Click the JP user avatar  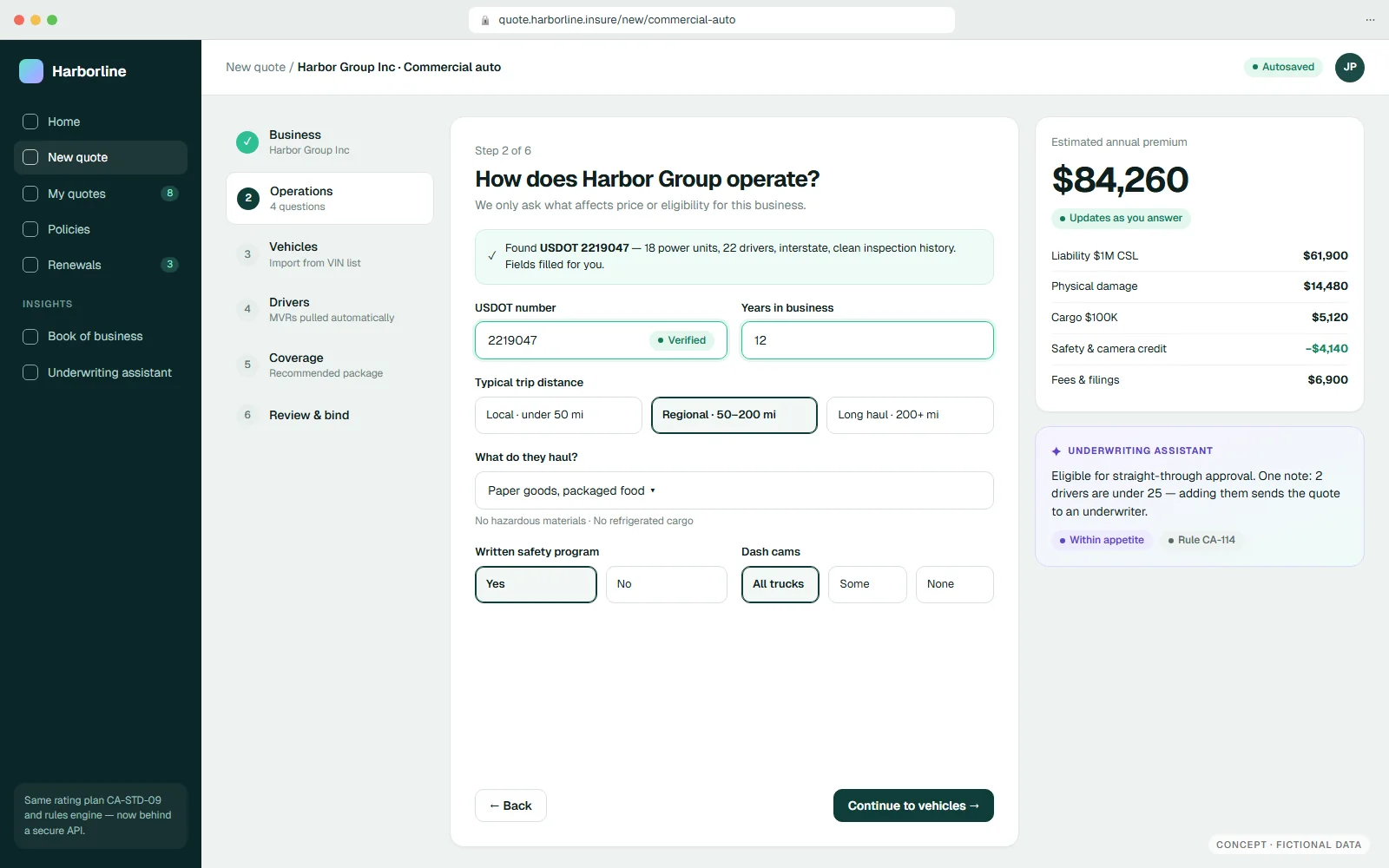pos(1350,68)
